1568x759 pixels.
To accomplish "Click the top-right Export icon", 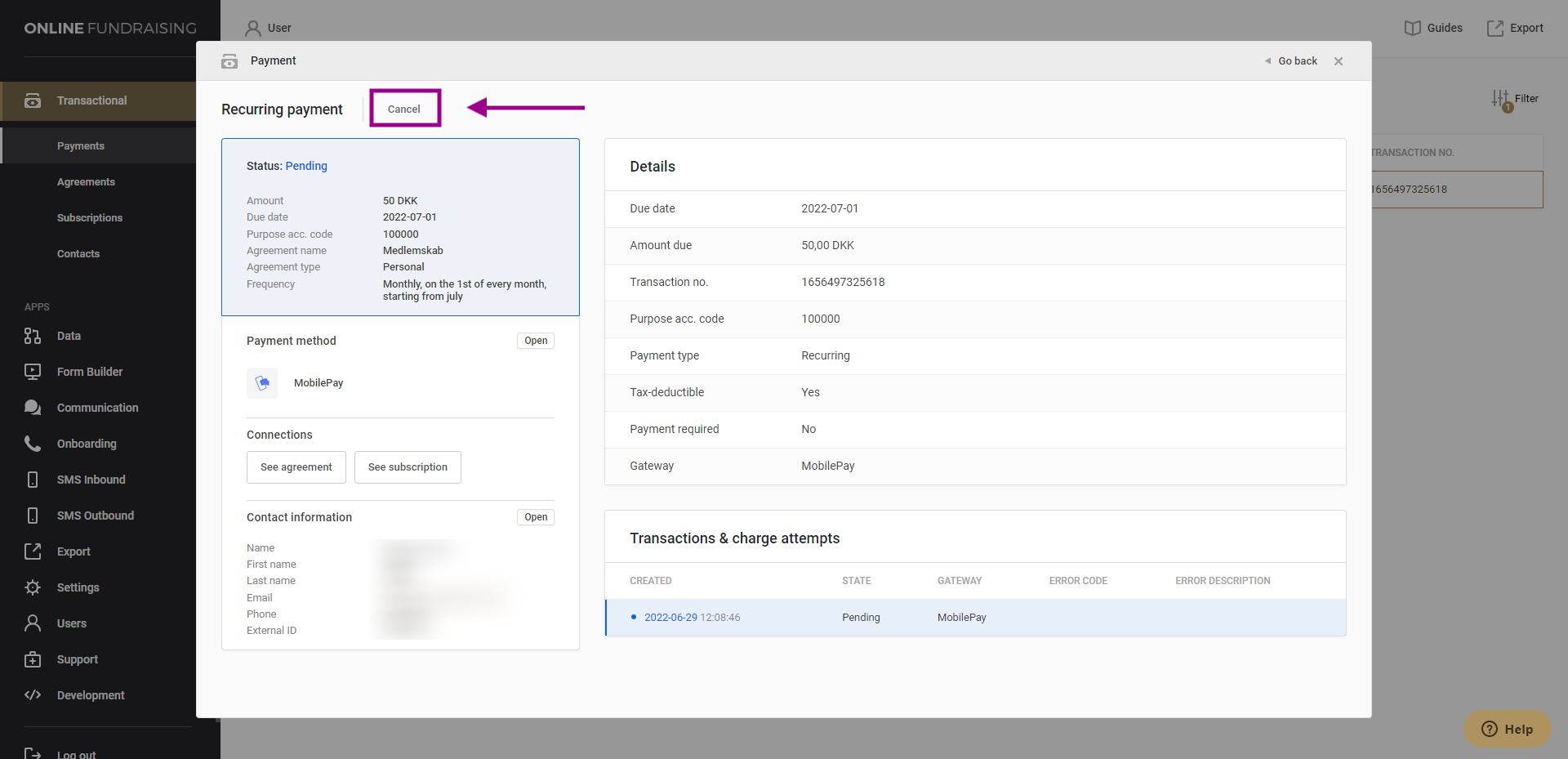I will point(1495,28).
